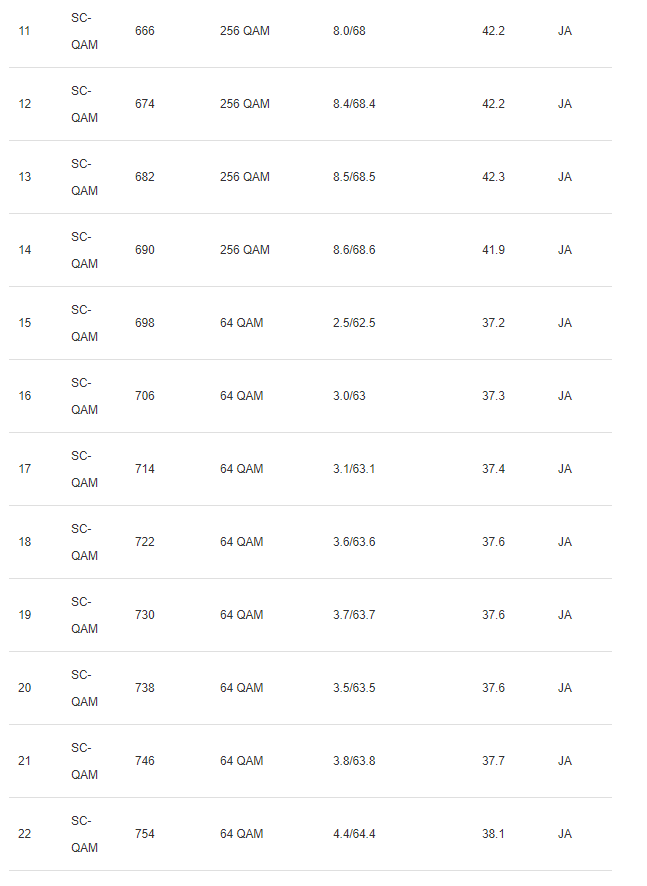
Task: Select frequency value 666
Action: [145, 31]
